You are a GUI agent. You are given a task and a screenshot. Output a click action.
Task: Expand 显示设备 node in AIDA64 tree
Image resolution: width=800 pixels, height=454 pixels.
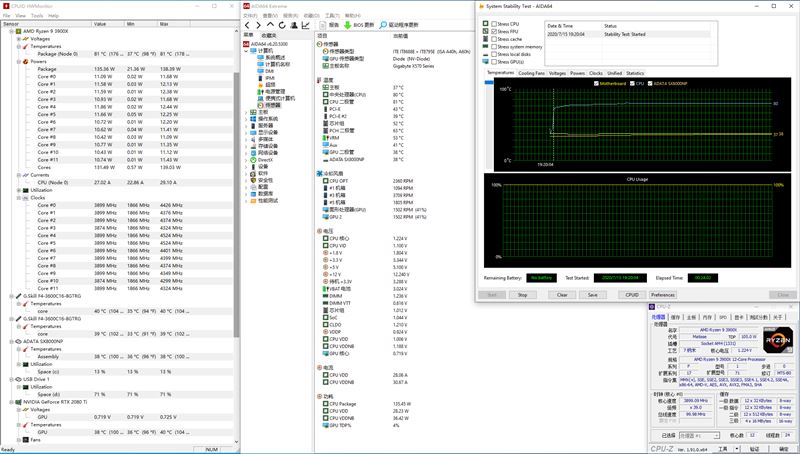click(246, 133)
